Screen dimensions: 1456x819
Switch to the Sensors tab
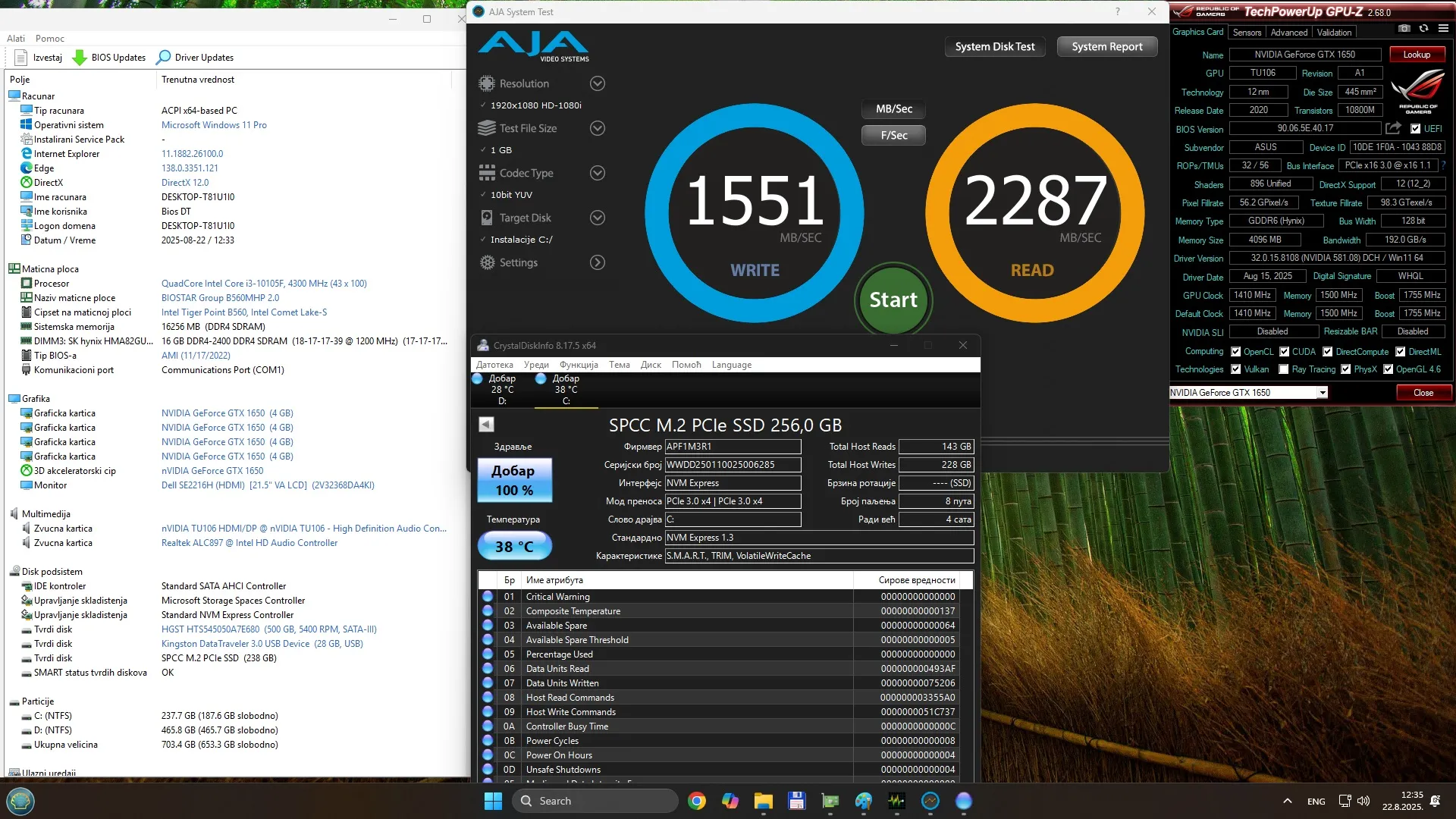1247,33
